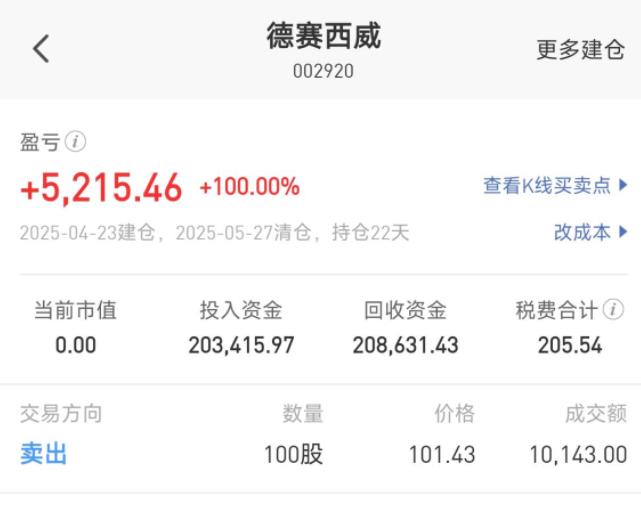The height and width of the screenshot is (507, 641).
Task: Select the 投入资金 label
Action: click(x=241, y=310)
